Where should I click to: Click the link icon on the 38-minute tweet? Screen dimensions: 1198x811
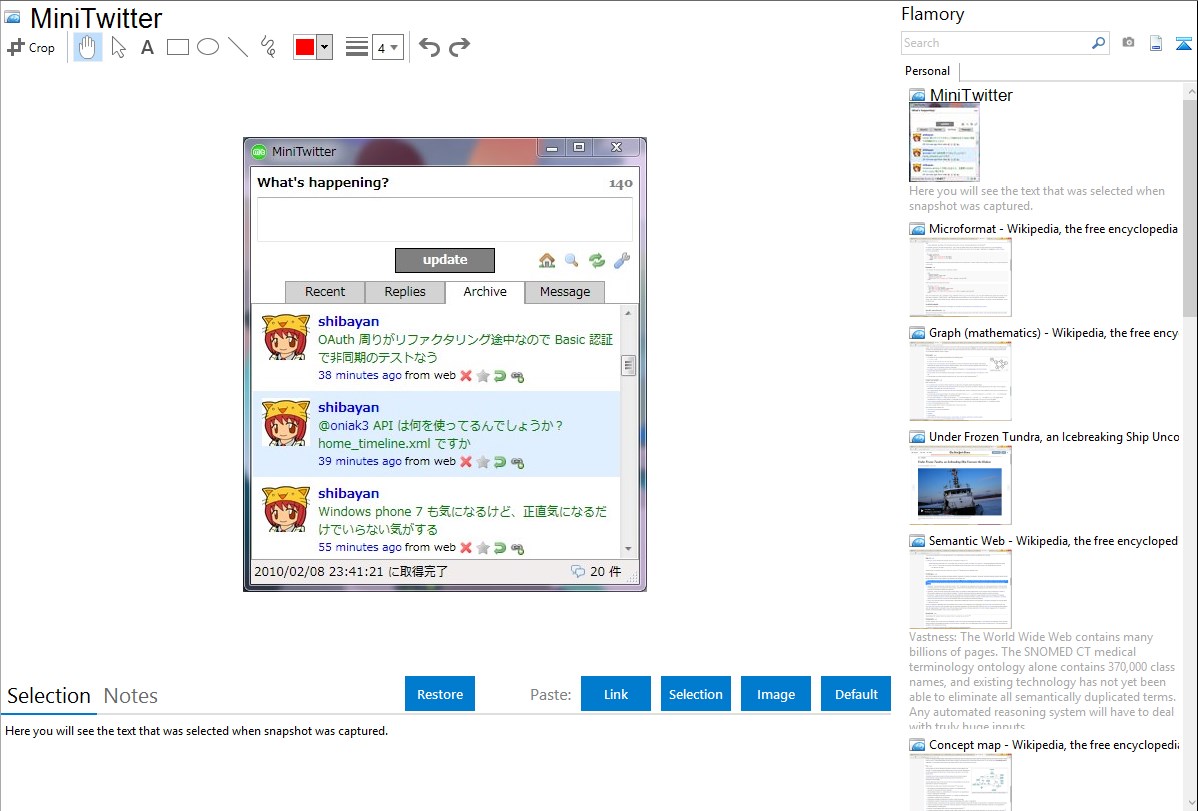tap(517, 376)
